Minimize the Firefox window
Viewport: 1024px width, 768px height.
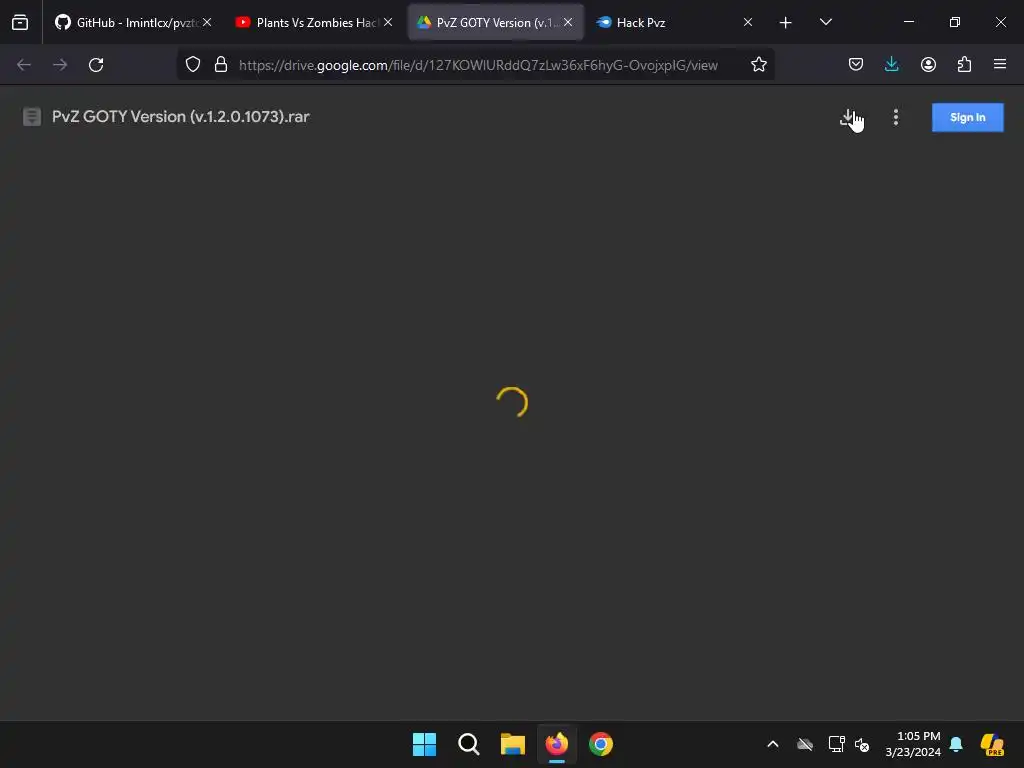[x=909, y=22]
